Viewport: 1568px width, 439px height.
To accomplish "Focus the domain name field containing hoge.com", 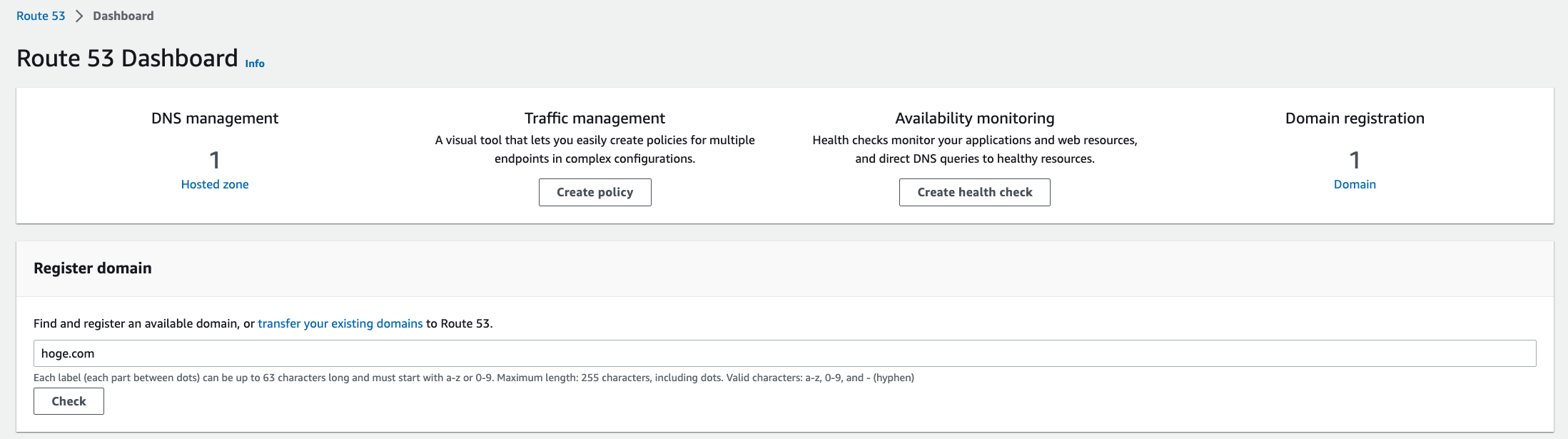I will click(x=784, y=353).
